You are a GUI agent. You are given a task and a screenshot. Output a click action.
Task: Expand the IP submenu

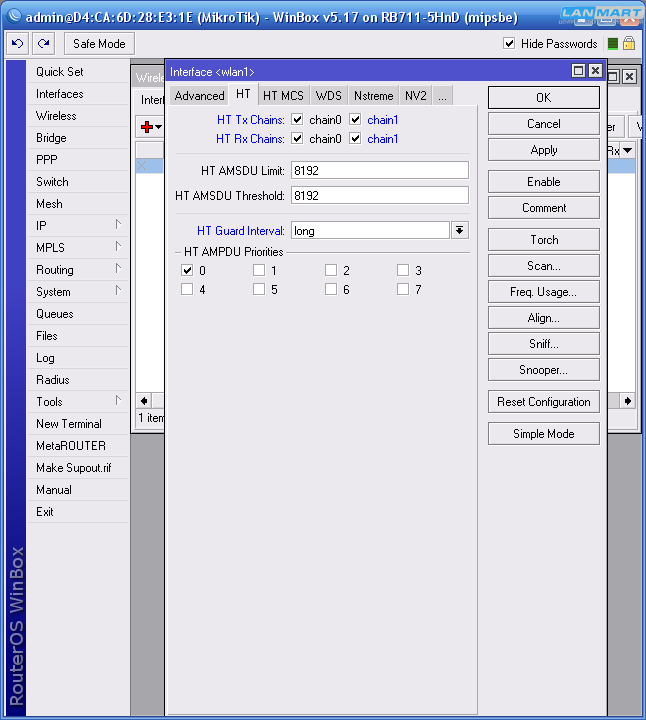(118, 225)
